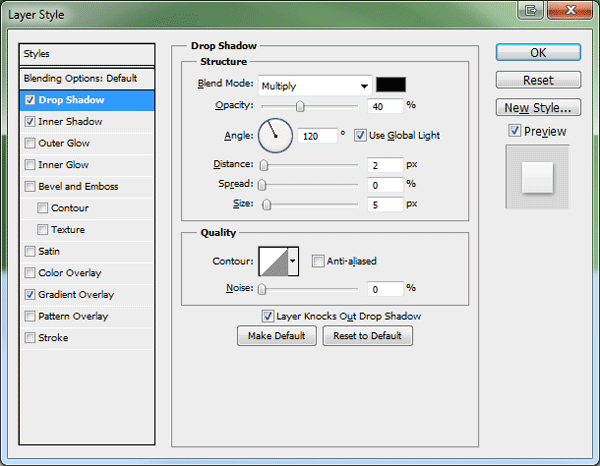Enable the Satin checkbox
Screen dimensions: 600x466
point(30,251)
